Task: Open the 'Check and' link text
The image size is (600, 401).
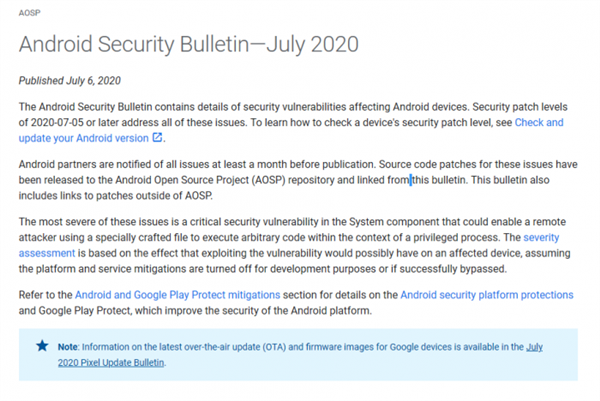Action: point(539,122)
